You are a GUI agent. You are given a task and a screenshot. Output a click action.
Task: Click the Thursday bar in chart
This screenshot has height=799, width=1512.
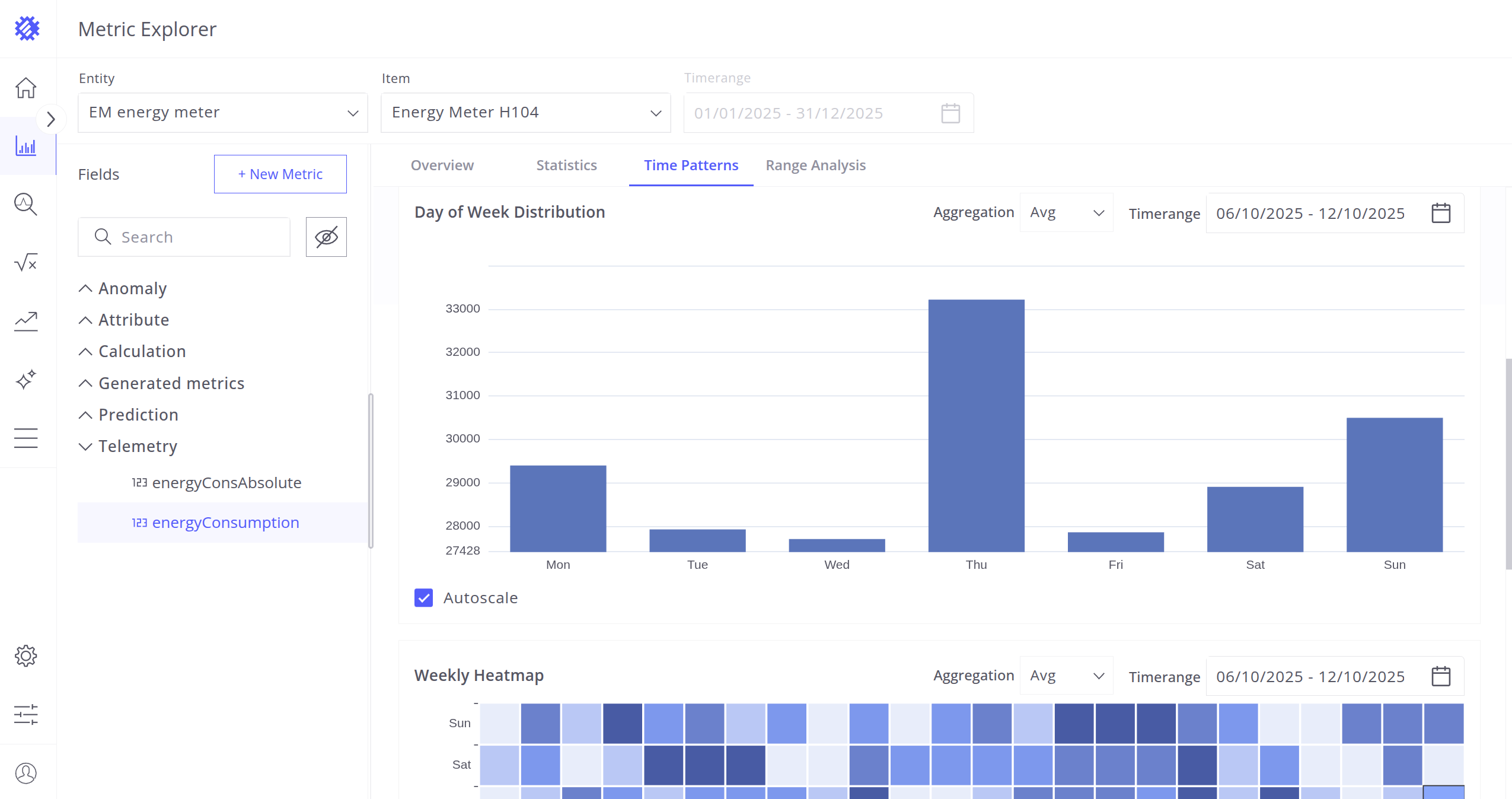point(976,425)
